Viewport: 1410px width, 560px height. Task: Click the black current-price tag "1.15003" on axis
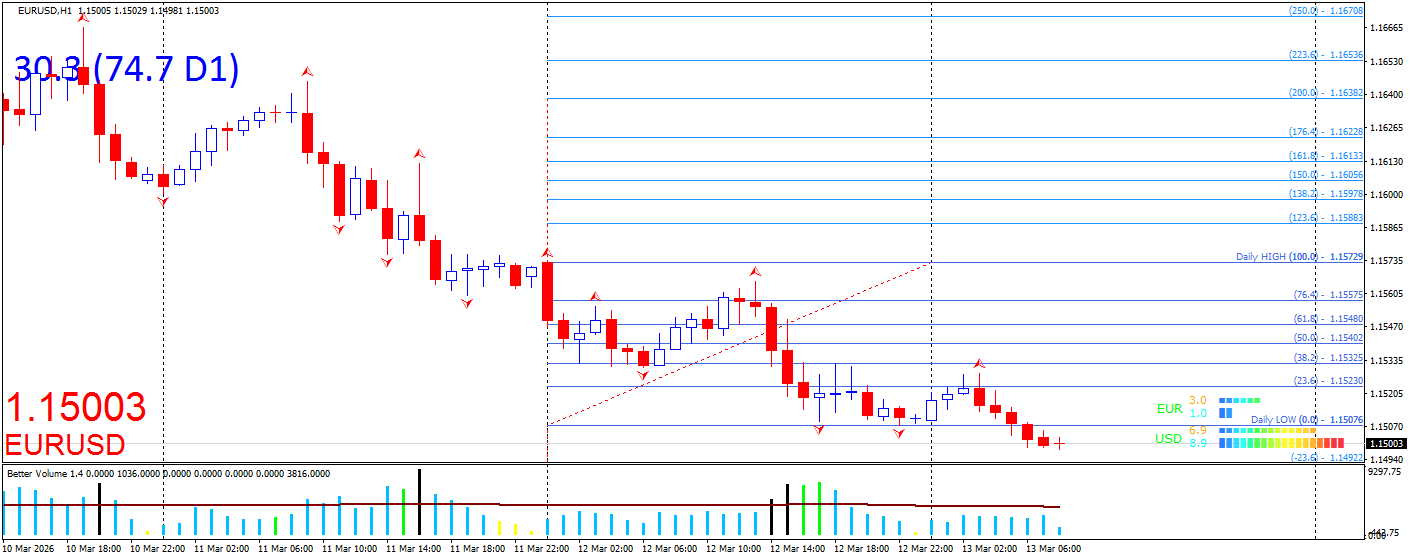coord(1387,443)
